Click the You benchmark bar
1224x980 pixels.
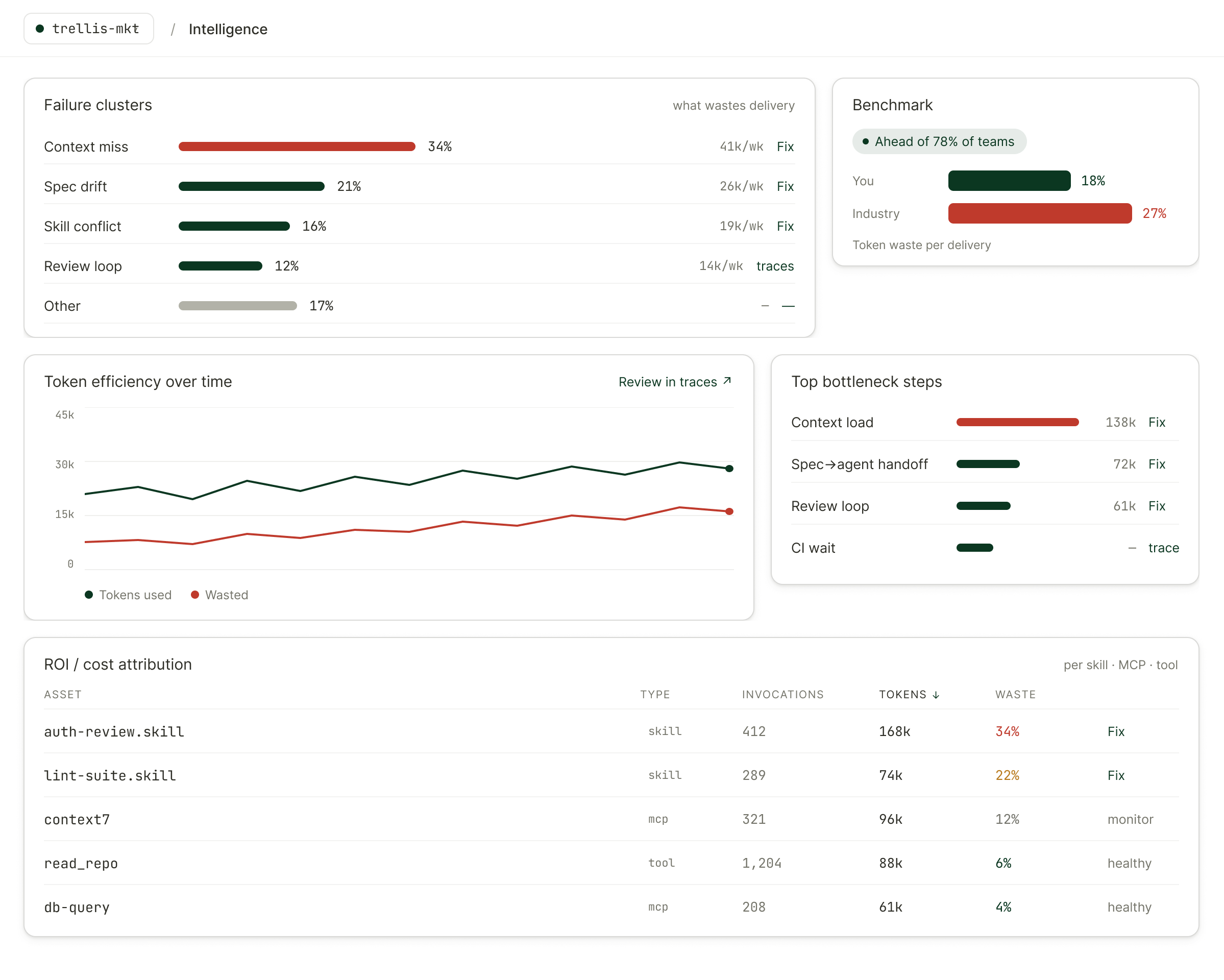click(x=1010, y=181)
